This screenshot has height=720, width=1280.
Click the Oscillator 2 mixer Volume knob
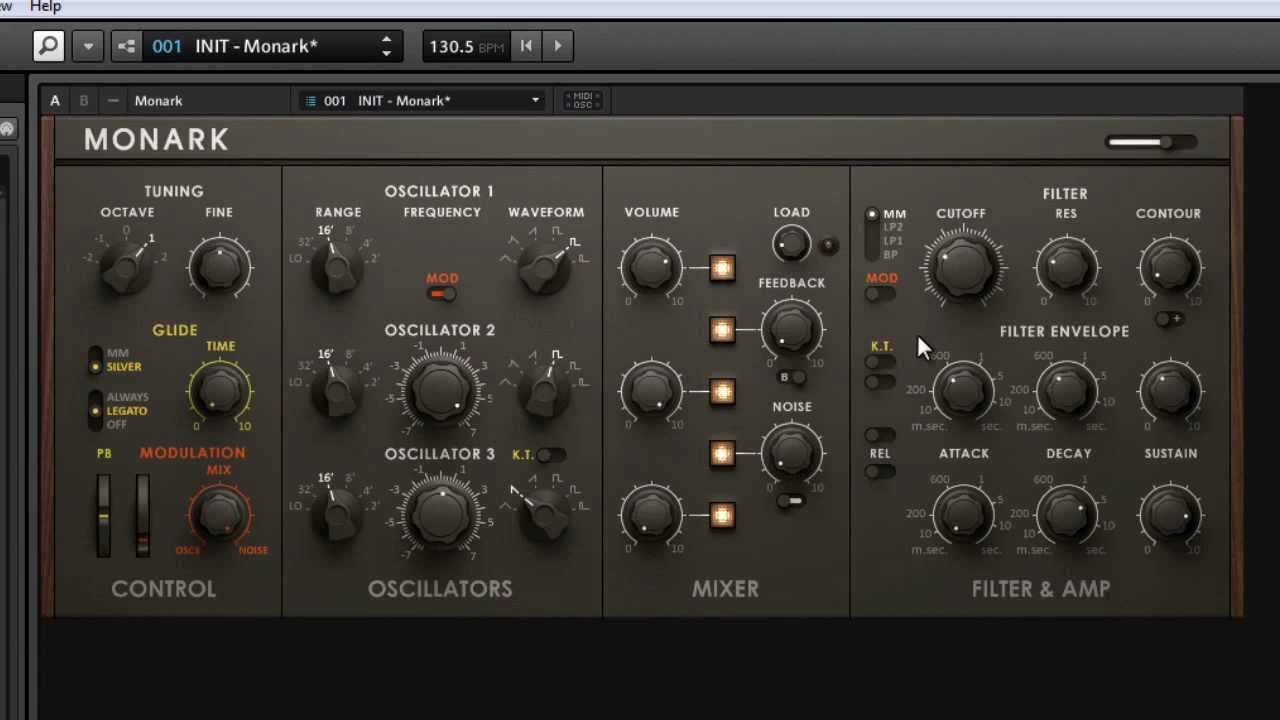click(x=652, y=390)
